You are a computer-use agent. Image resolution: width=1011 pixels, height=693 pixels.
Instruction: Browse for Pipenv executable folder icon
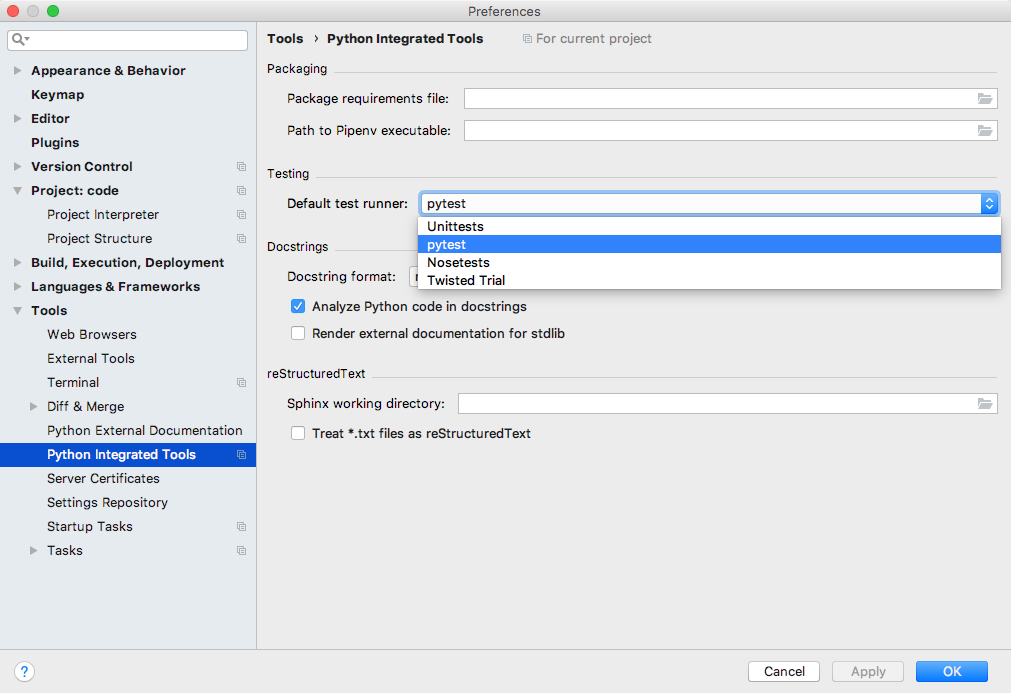click(985, 130)
